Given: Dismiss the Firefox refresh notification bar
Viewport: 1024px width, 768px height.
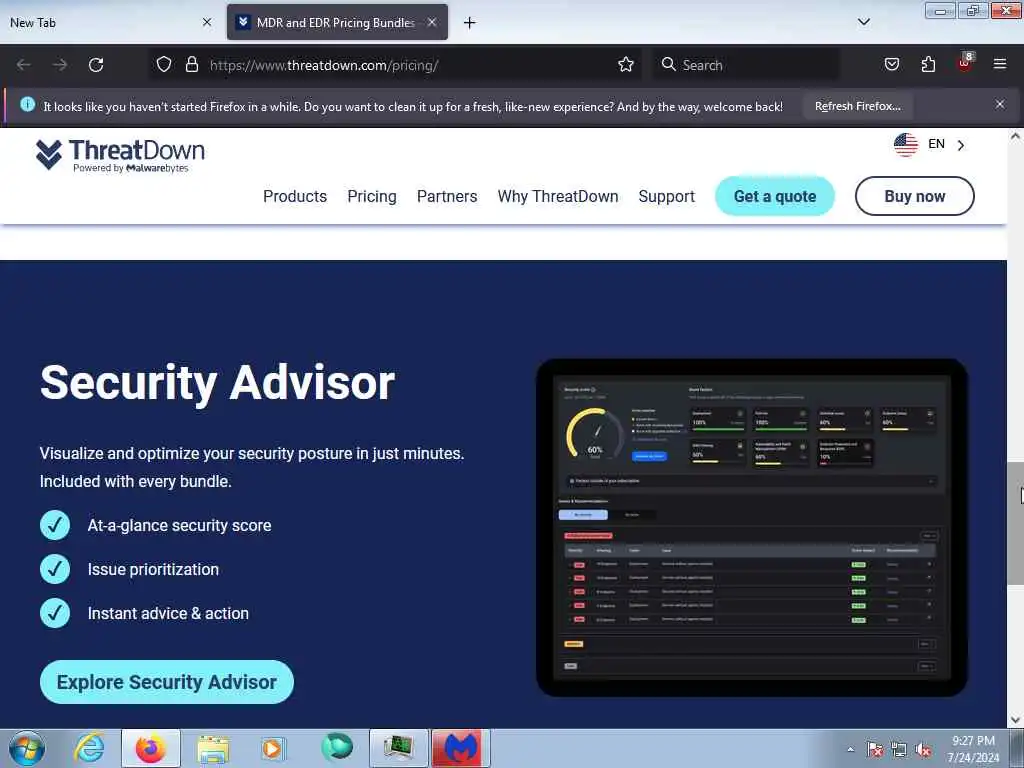Looking at the screenshot, I should (1000, 104).
